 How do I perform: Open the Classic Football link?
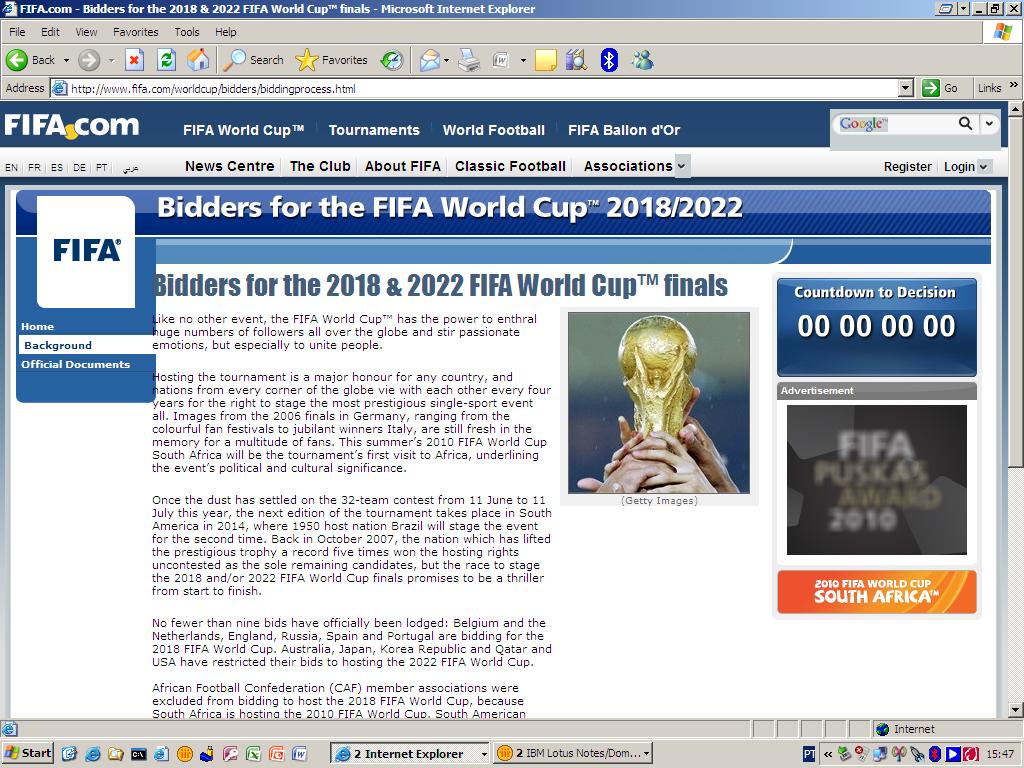(x=510, y=166)
